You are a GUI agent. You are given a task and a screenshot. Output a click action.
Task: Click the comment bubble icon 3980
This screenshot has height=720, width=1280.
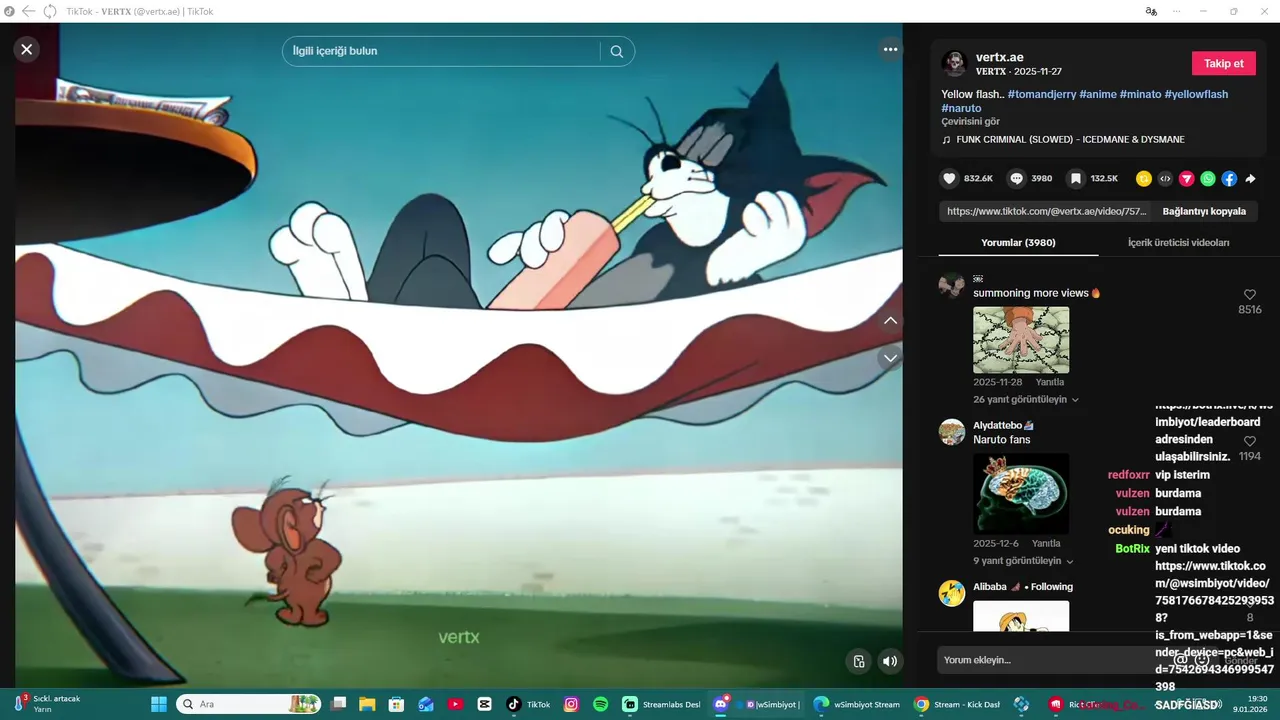(x=1017, y=179)
